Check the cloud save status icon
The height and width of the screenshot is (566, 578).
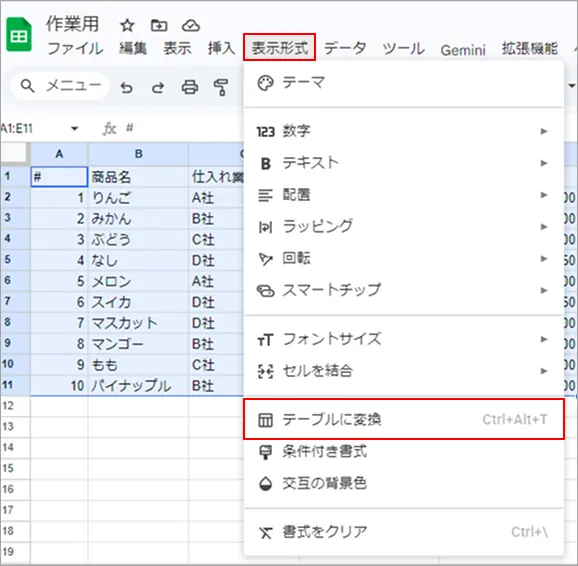(191, 26)
